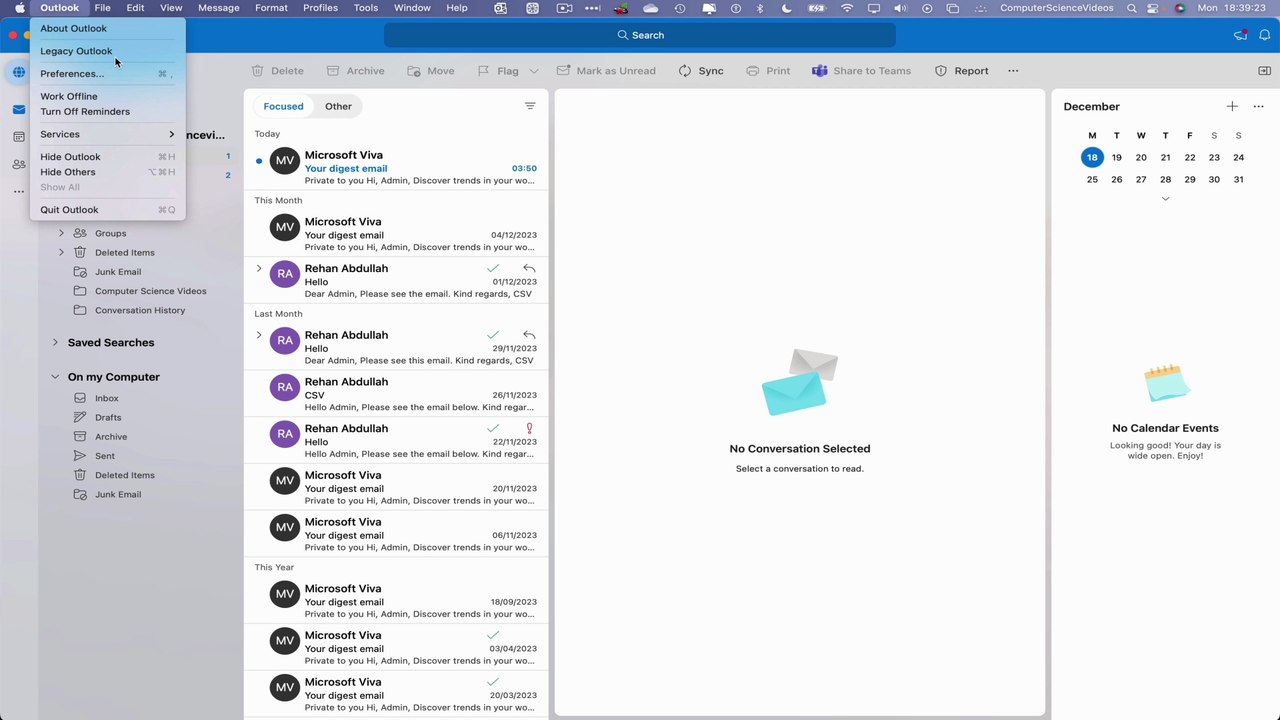1280x720 pixels.
Task: Click the Search field
Action: pyautogui.click(x=640, y=35)
